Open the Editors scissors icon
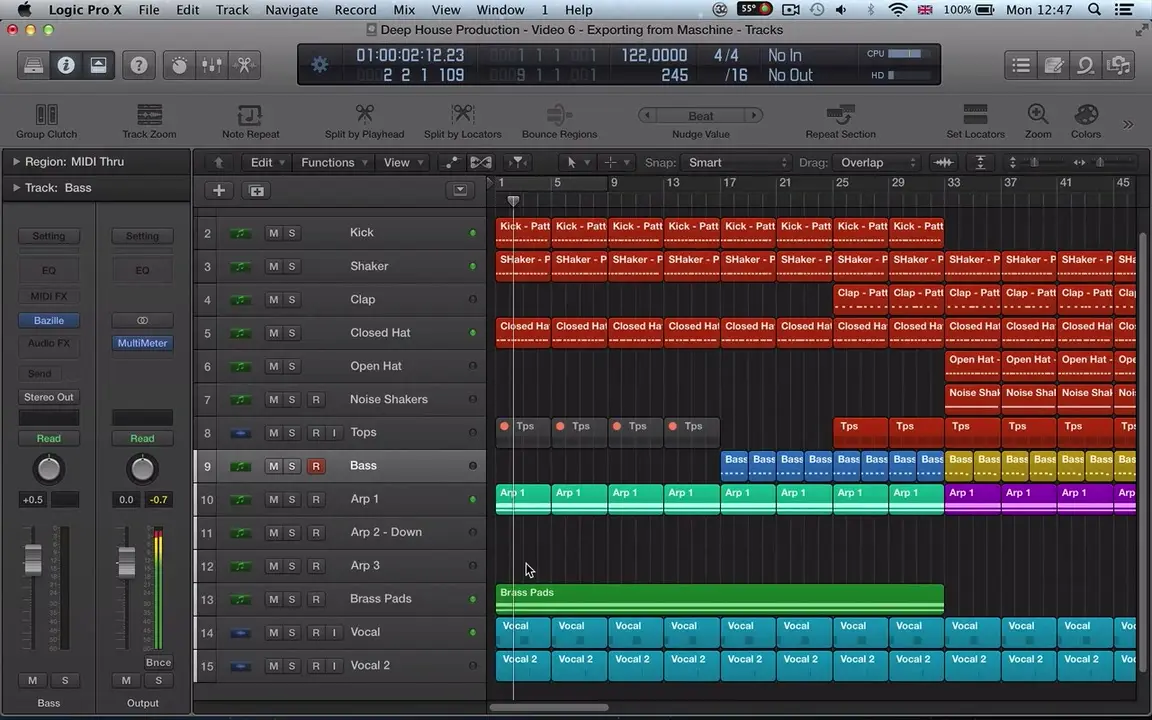1152x720 pixels. 244,65
